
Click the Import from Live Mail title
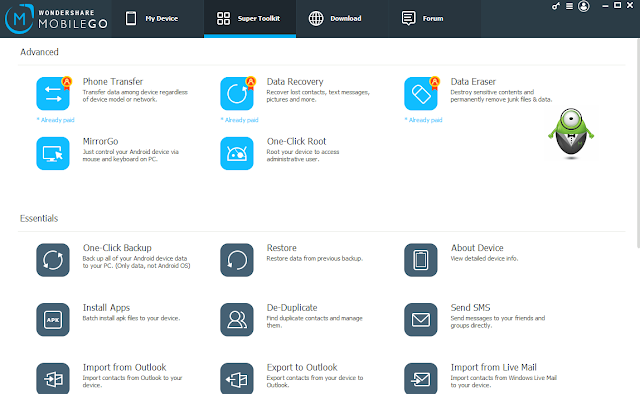pyautogui.click(x=493, y=367)
